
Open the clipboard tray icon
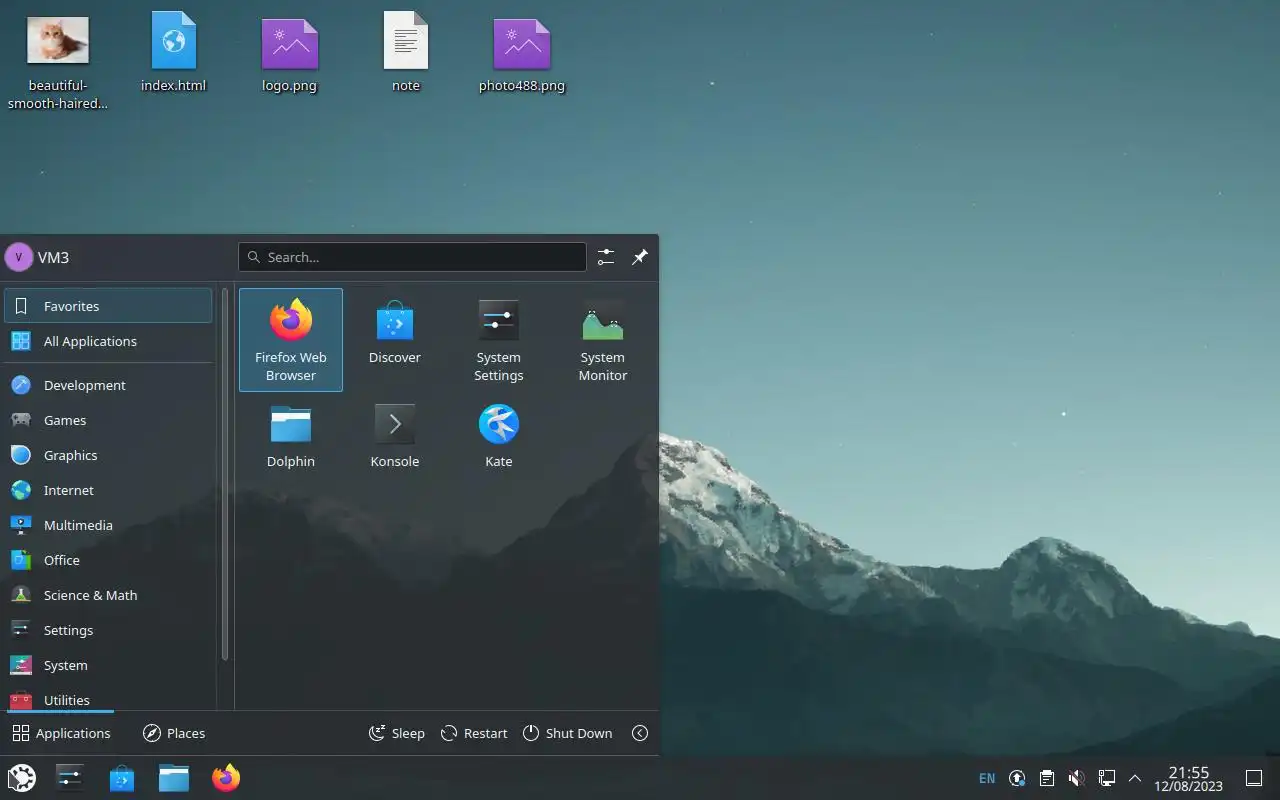1046,778
